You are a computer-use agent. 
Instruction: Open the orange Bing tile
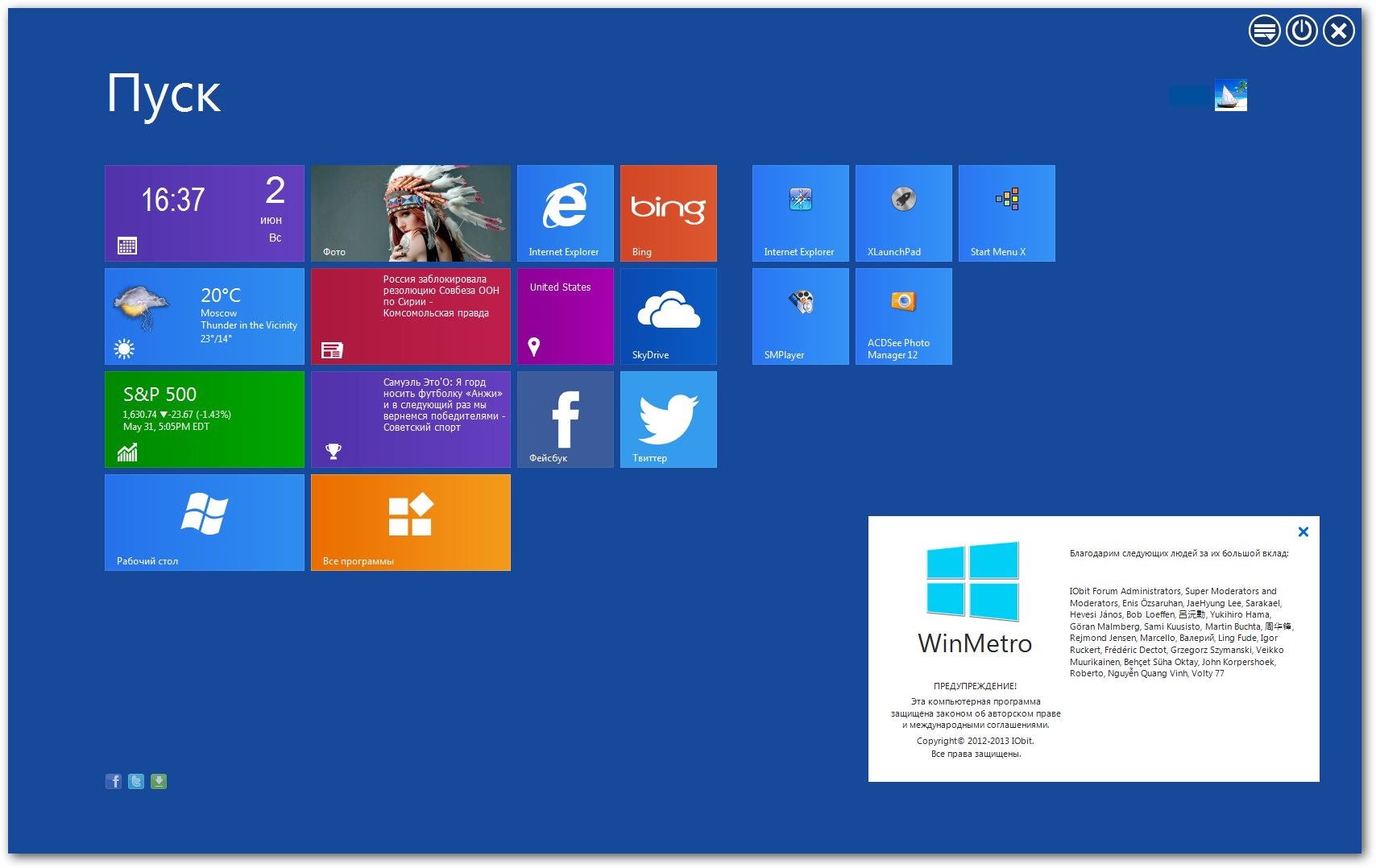point(669,213)
